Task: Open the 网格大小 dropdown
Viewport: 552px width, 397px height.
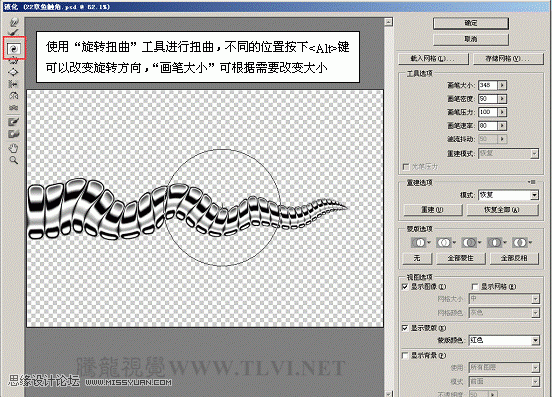Action: pos(504,299)
